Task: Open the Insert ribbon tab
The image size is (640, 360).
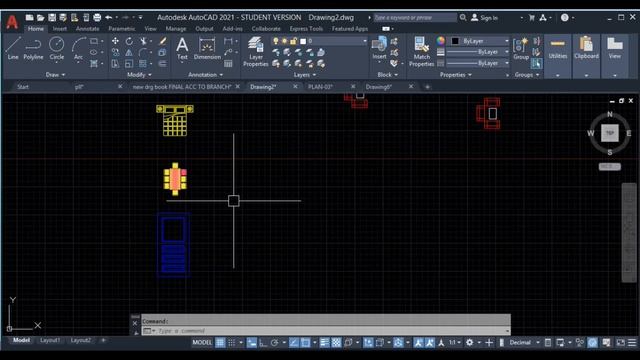Action: coord(60,29)
